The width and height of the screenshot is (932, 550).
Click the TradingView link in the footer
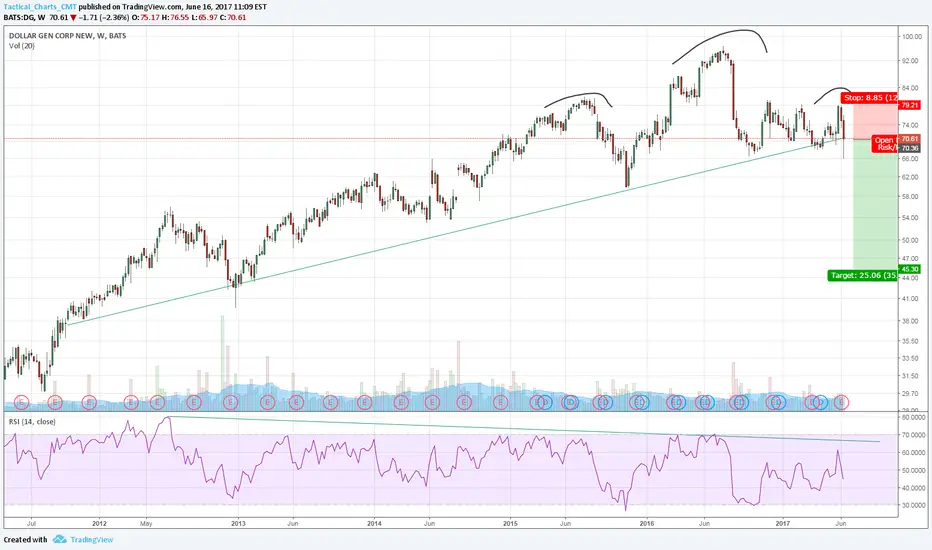click(92, 539)
